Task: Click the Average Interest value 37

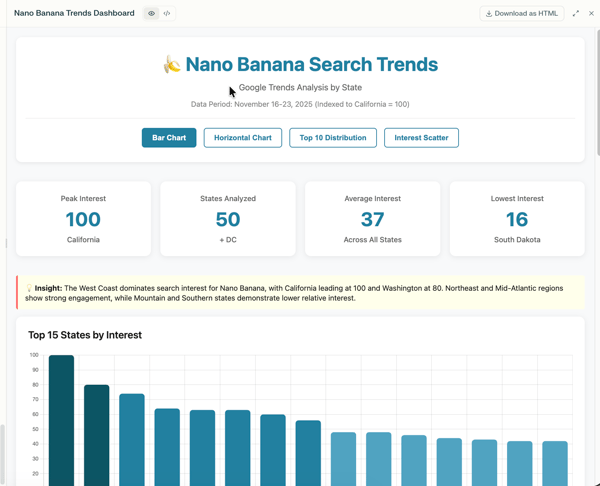Action: pyautogui.click(x=372, y=219)
